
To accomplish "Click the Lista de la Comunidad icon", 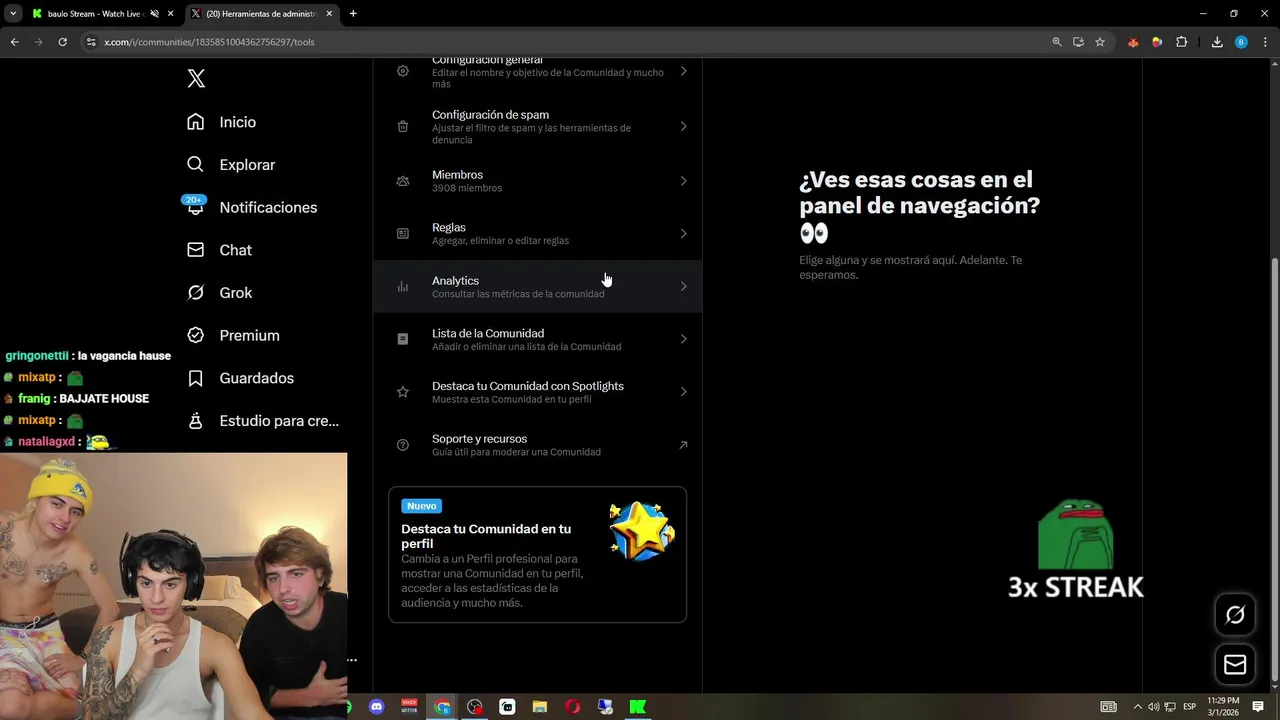I will tap(403, 339).
